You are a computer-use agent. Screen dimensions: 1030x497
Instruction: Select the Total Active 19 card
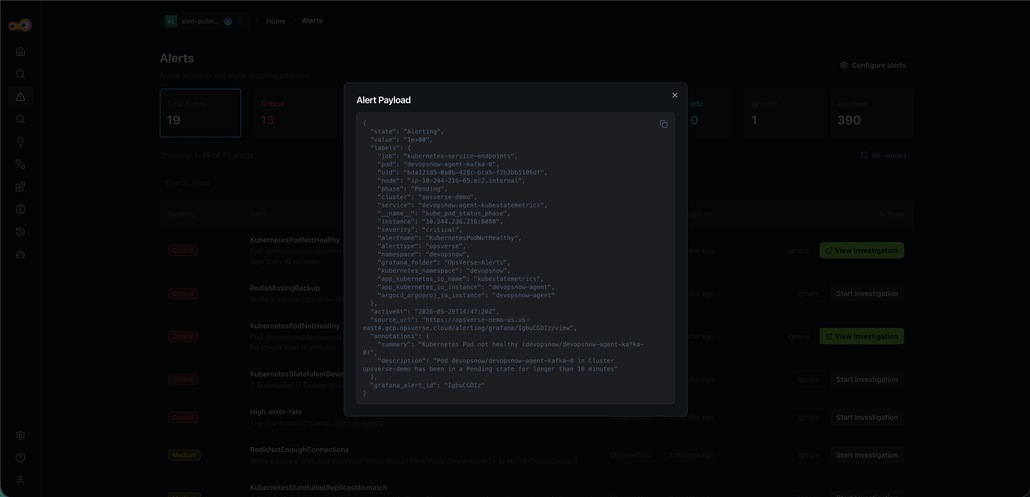click(200, 113)
